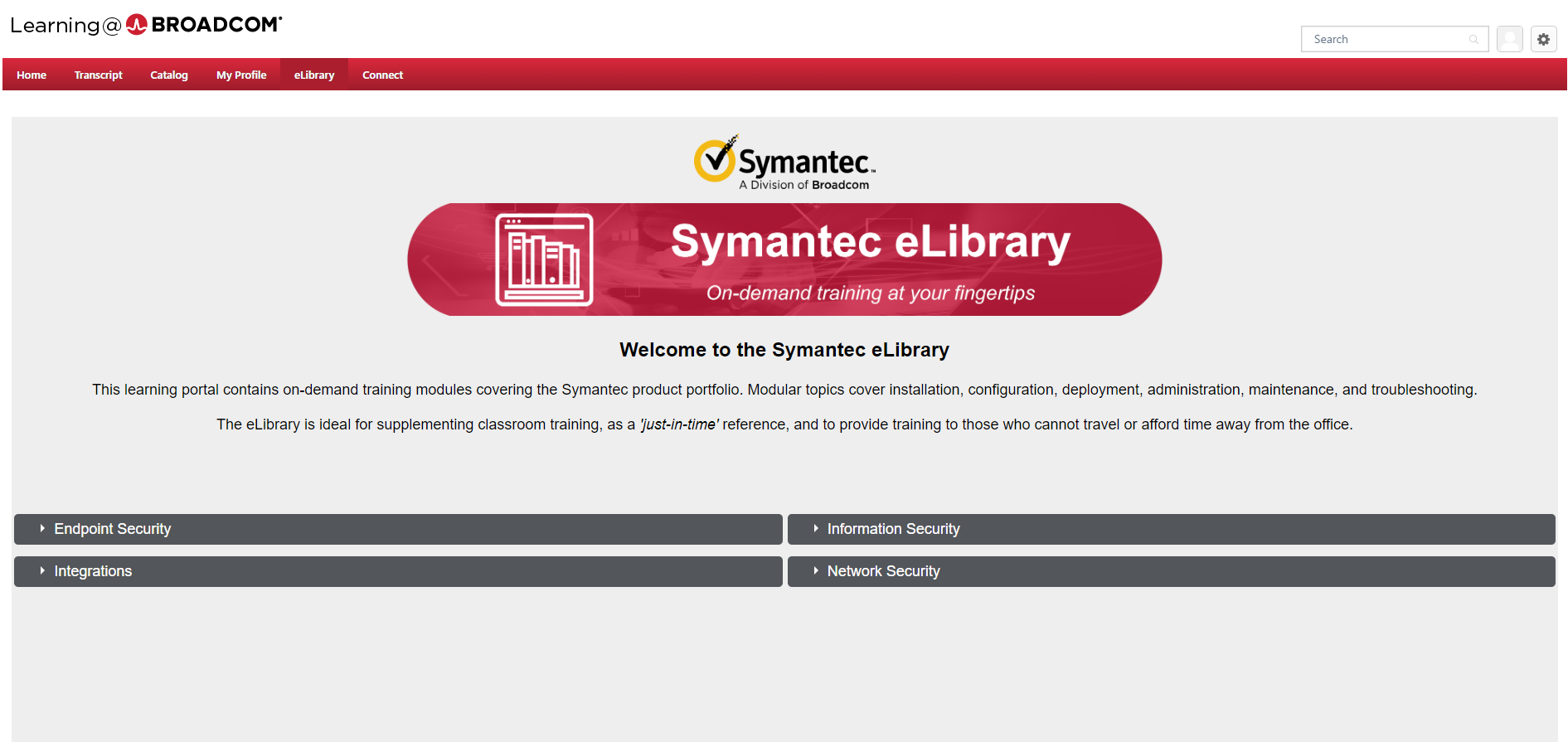The height and width of the screenshot is (742, 1568).
Task: Click the Learning@Broadcom logo
Action: coord(146,25)
